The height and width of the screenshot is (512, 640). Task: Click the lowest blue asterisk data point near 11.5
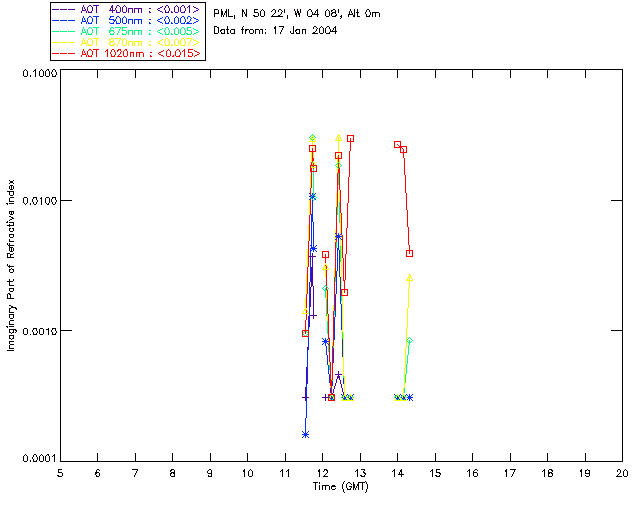point(305,434)
